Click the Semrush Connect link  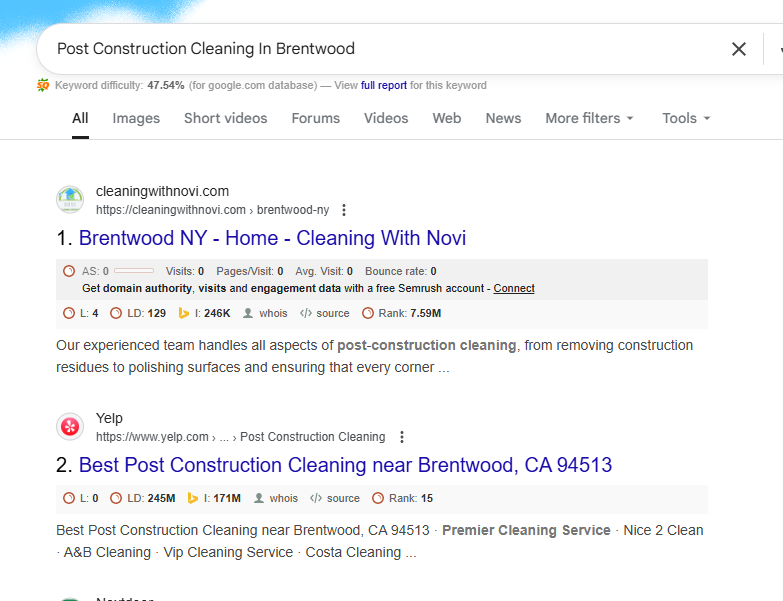pos(514,288)
